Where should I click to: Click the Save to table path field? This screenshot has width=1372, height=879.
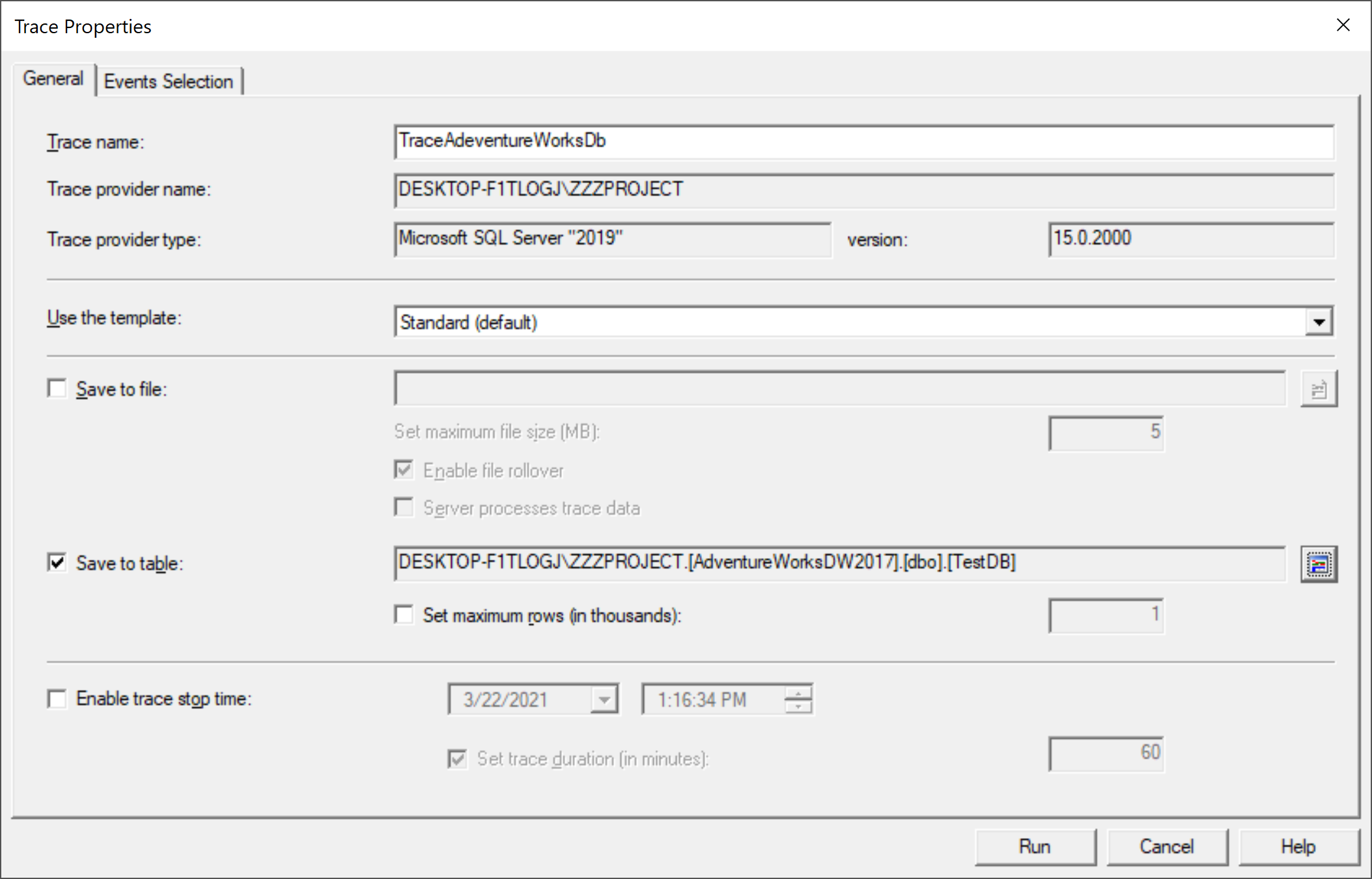(x=839, y=563)
